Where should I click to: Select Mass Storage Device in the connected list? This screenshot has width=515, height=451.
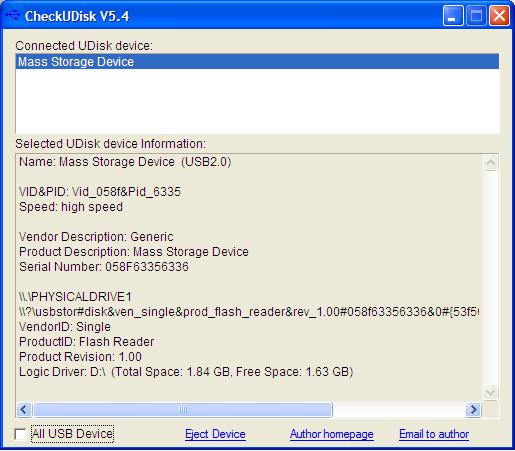pyautogui.click(x=257, y=62)
